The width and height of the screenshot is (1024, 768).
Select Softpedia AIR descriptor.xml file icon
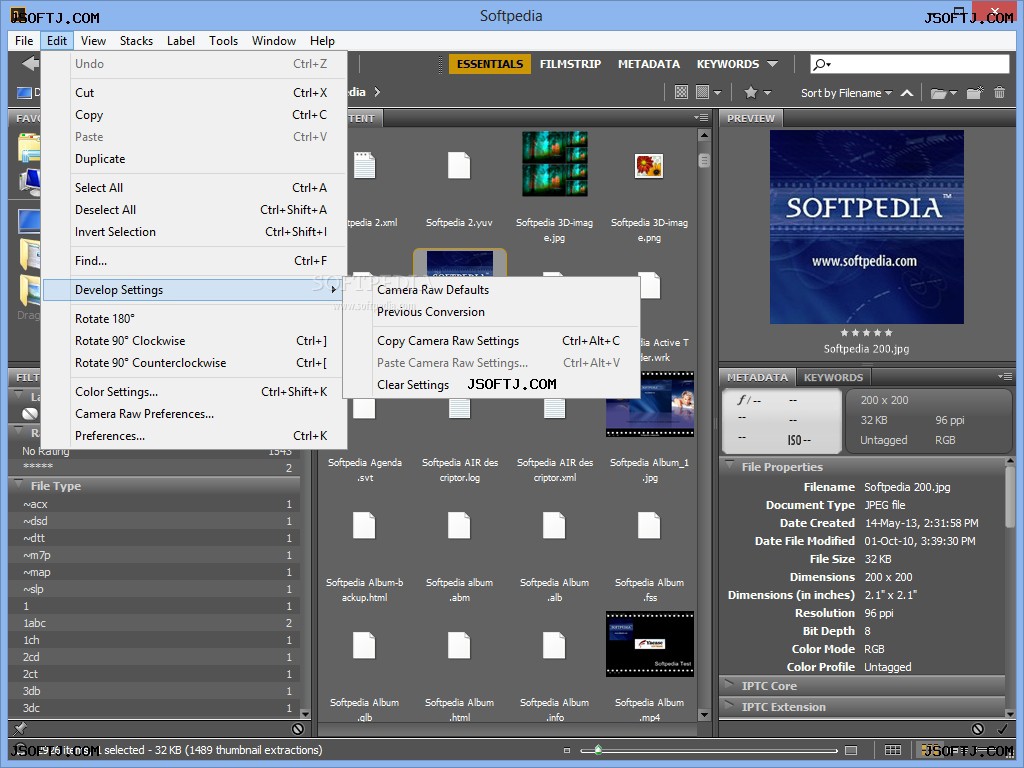554,408
